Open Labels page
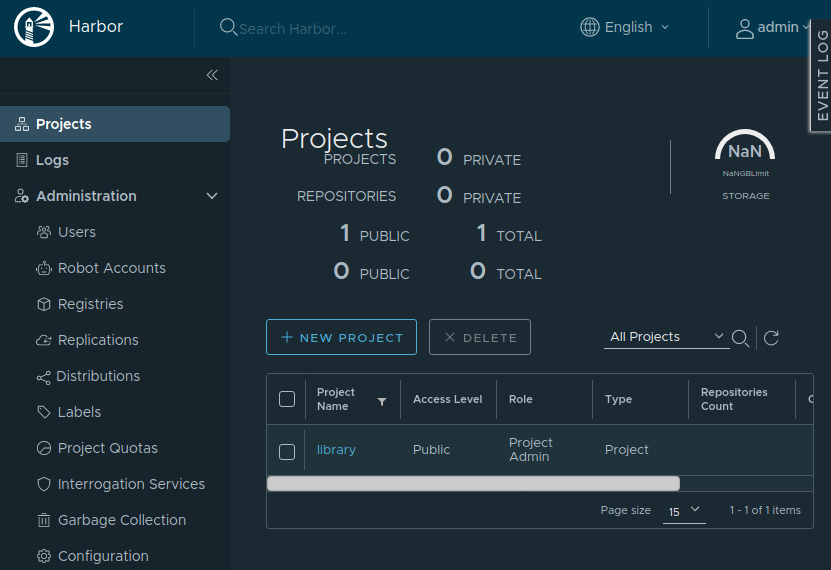 click(79, 412)
